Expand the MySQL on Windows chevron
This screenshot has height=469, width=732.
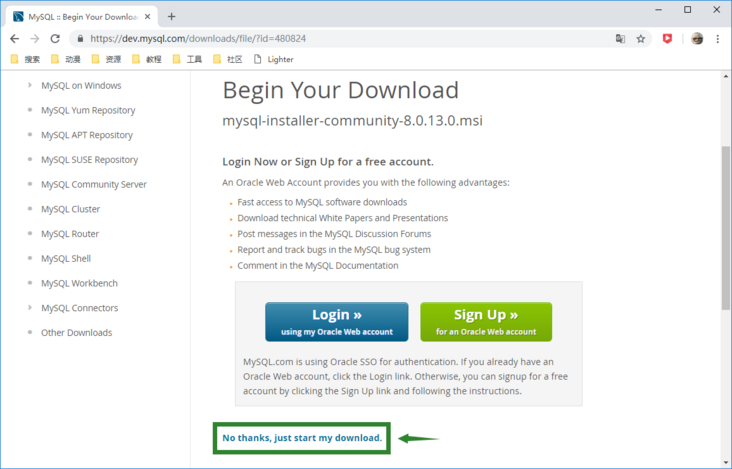pos(30,85)
